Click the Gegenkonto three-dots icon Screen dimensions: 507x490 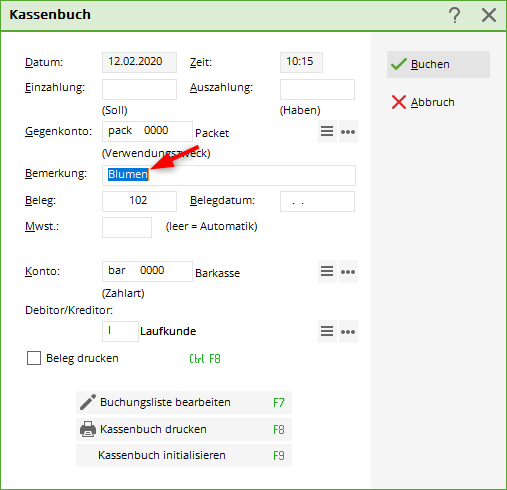[x=348, y=131]
